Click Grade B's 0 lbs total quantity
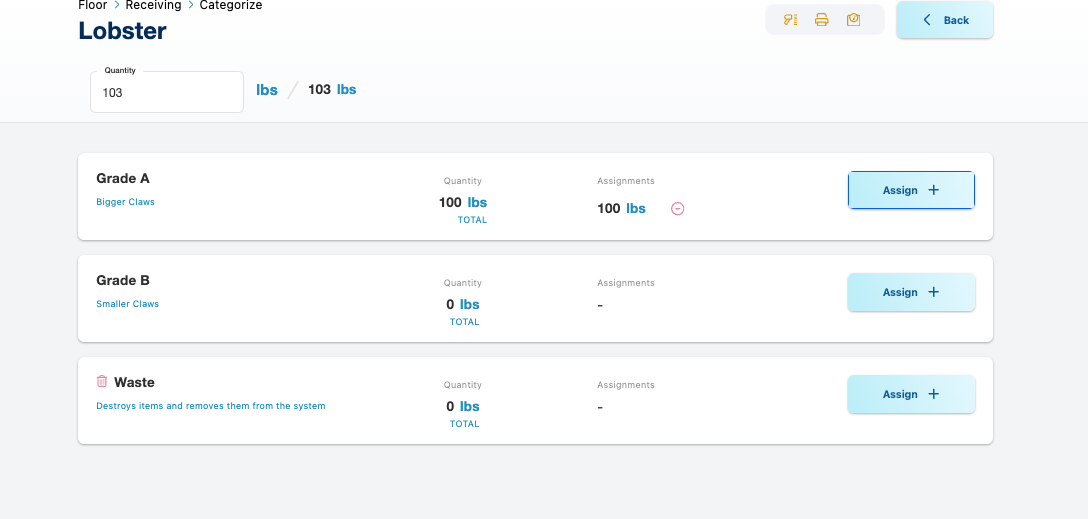Viewport: 1088px width, 519px height. 463,304
